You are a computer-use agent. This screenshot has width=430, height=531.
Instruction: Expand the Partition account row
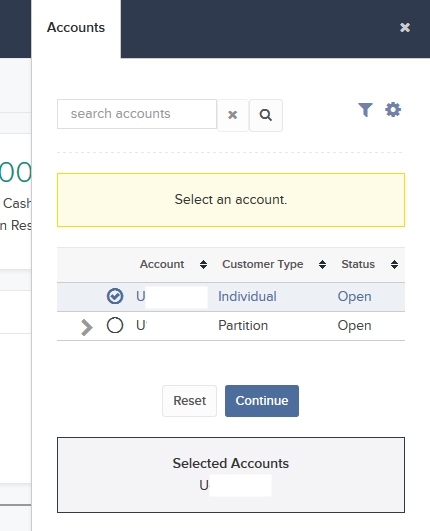tap(87, 327)
